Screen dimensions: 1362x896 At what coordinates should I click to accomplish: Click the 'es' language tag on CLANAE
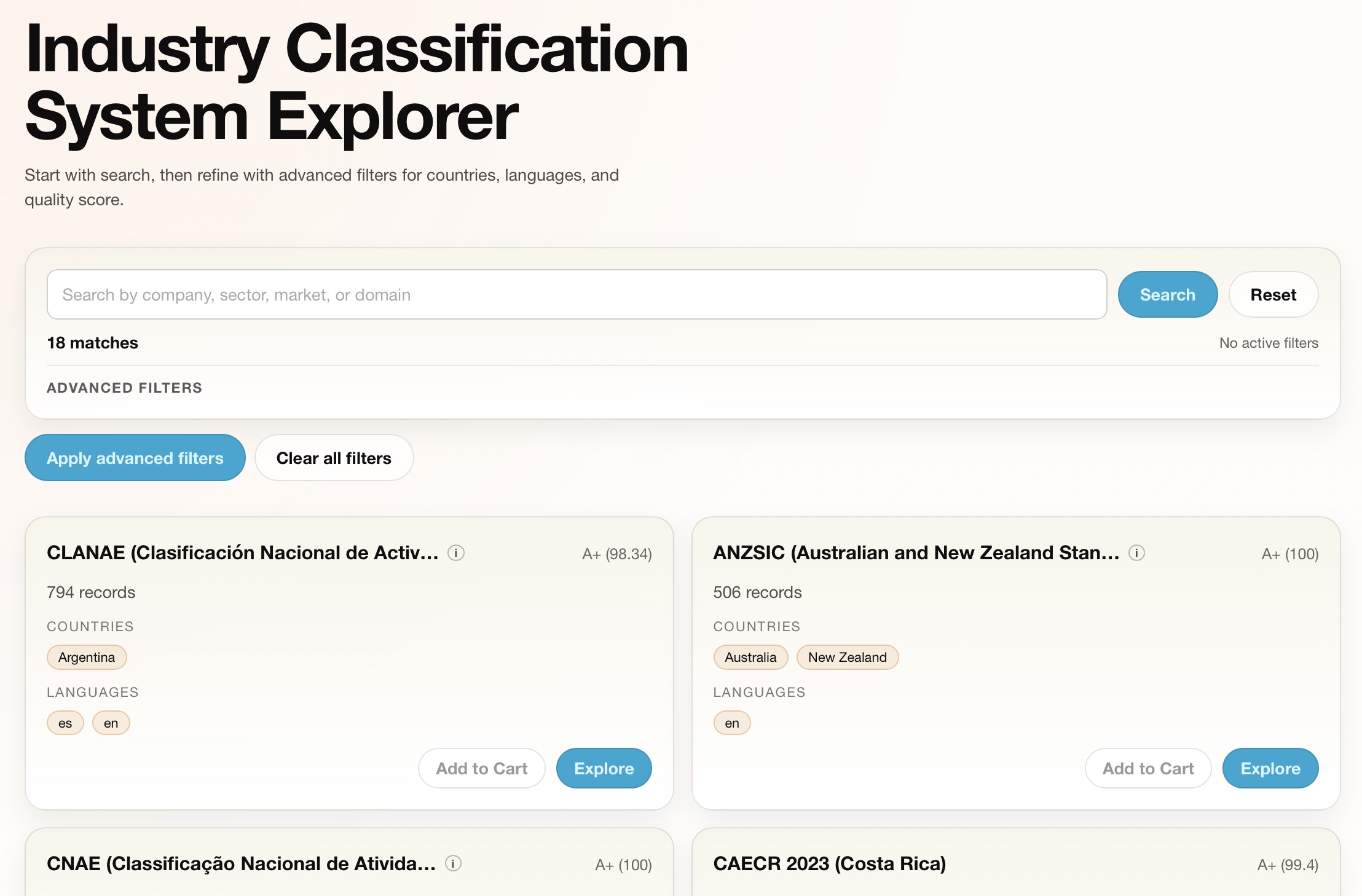(65, 723)
